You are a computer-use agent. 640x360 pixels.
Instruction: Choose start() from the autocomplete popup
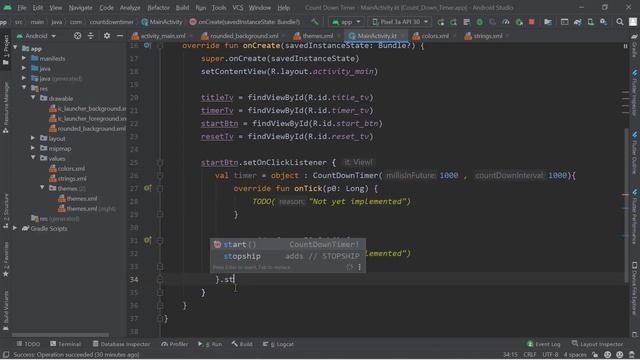coord(287,244)
